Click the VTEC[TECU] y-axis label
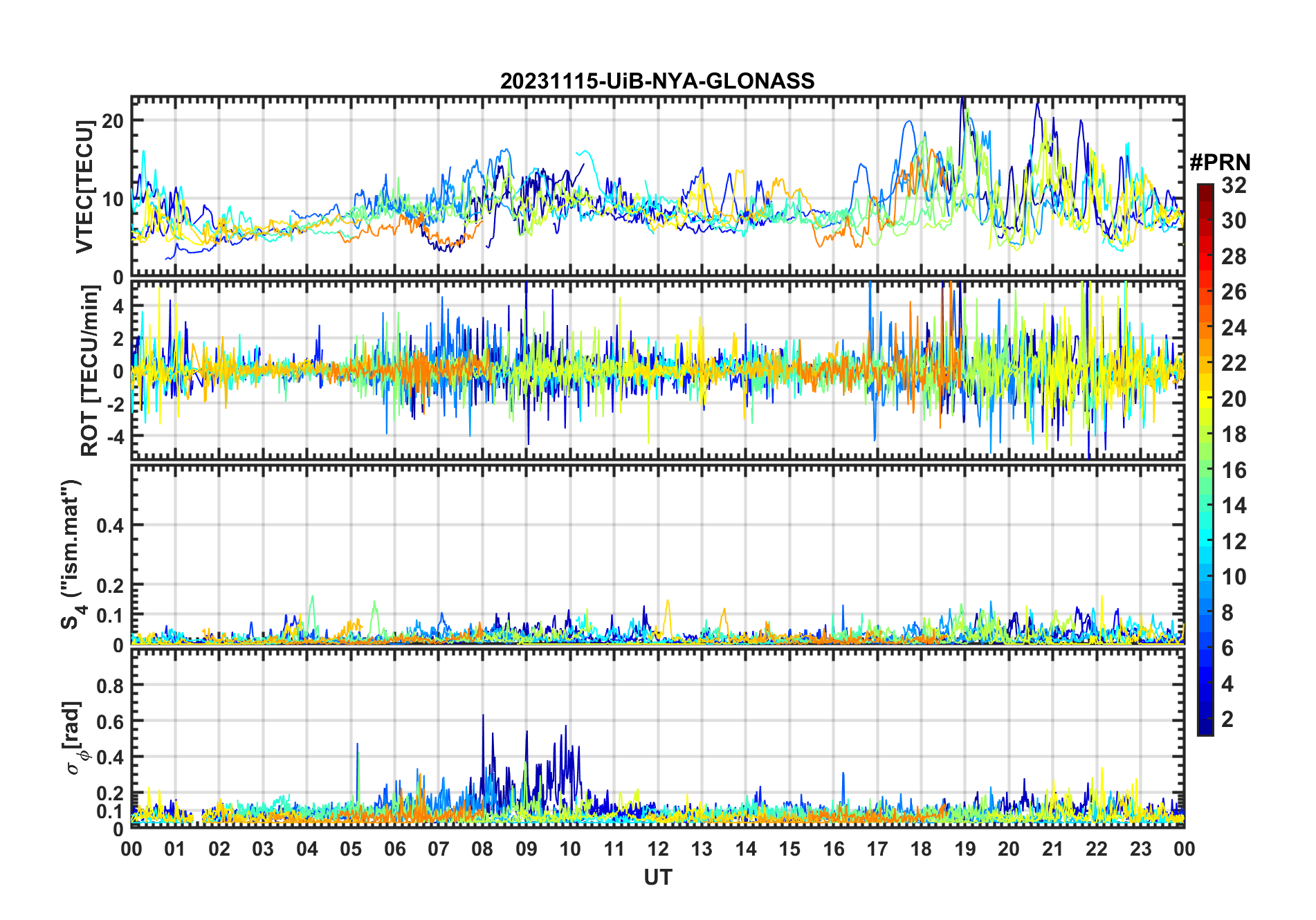The height and width of the screenshot is (920, 1316). point(84,187)
